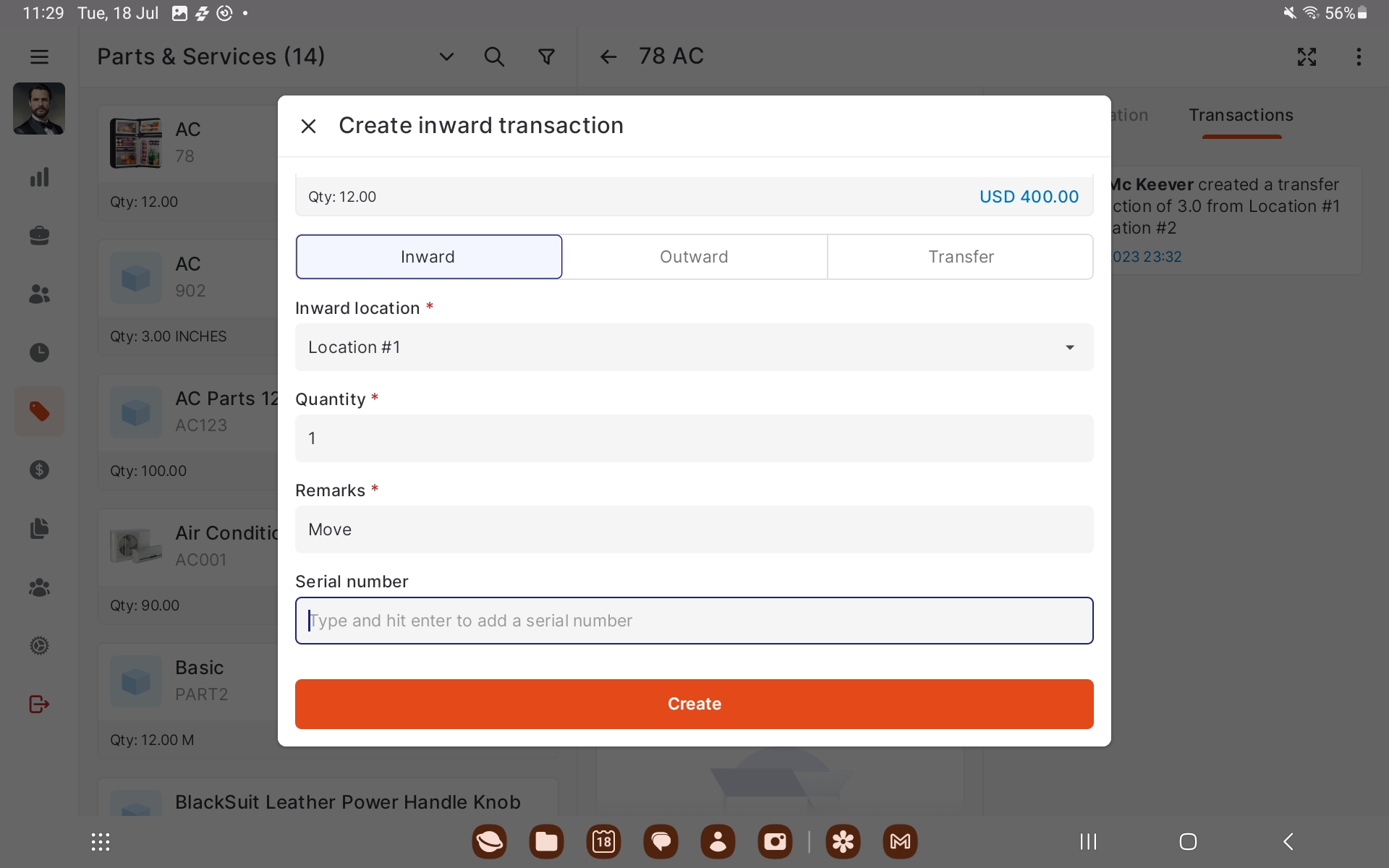The height and width of the screenshot is (868, 1389).
Task: Expand the Parts & Services list selector
Action: coord(446,56)
